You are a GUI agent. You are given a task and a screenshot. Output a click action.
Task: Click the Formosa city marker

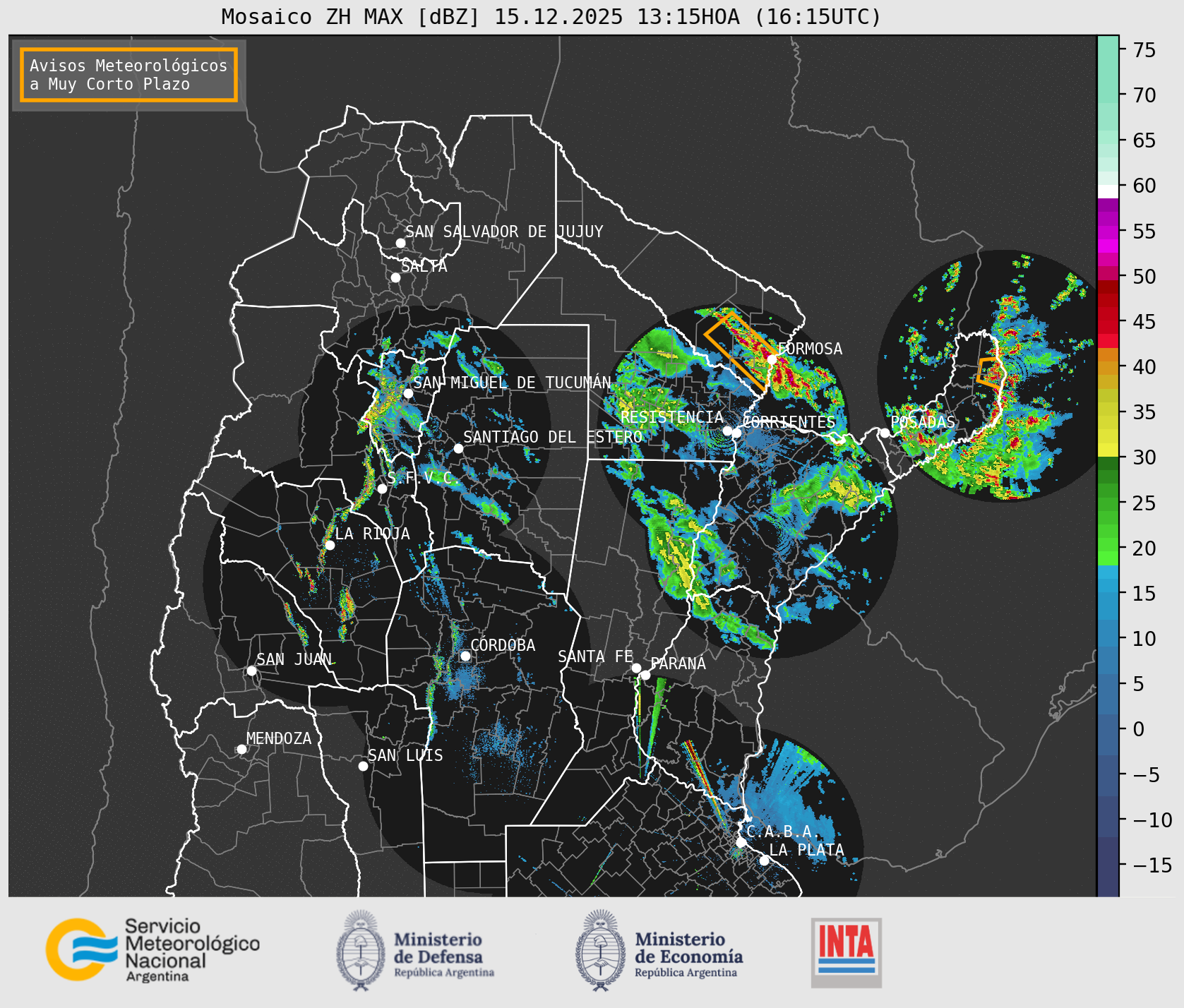click(772, 359)
